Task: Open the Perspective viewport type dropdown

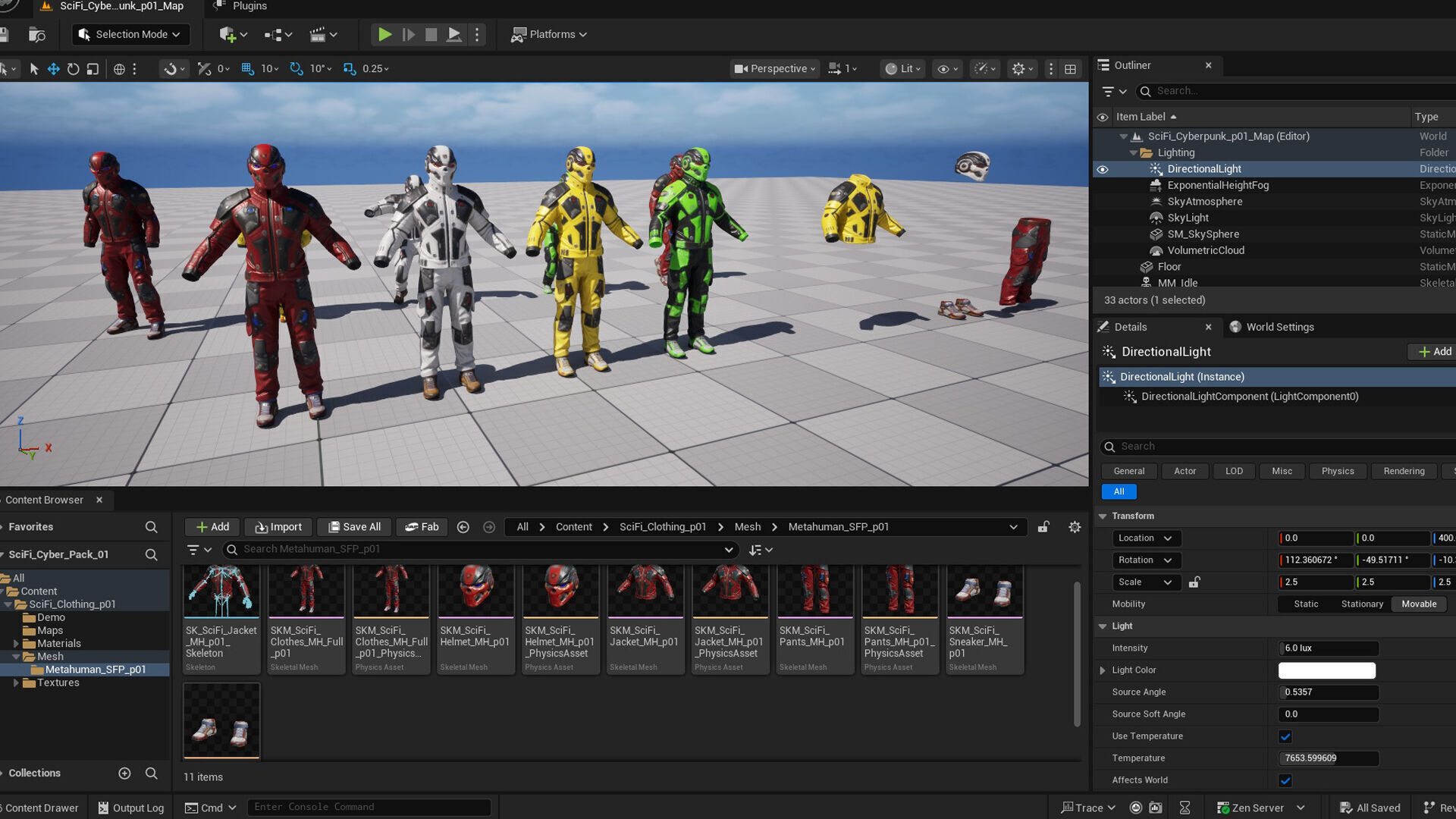Action: pyautogui.click(x=774, y=68)
